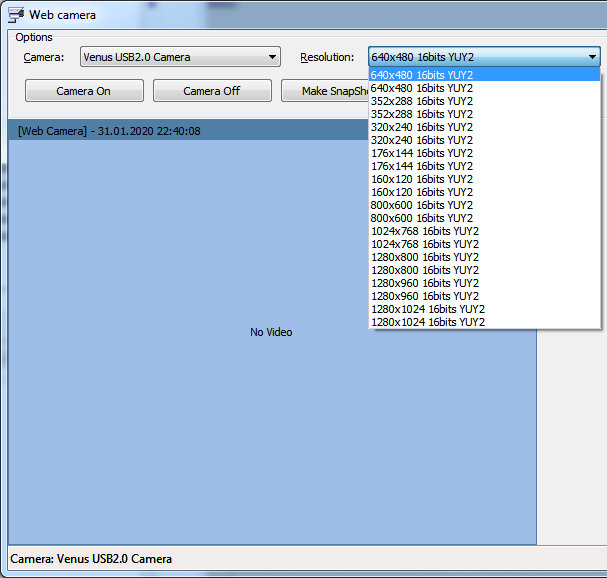607x578 pixels.
Task: Click the status bar camera name text
Action: 91,559
